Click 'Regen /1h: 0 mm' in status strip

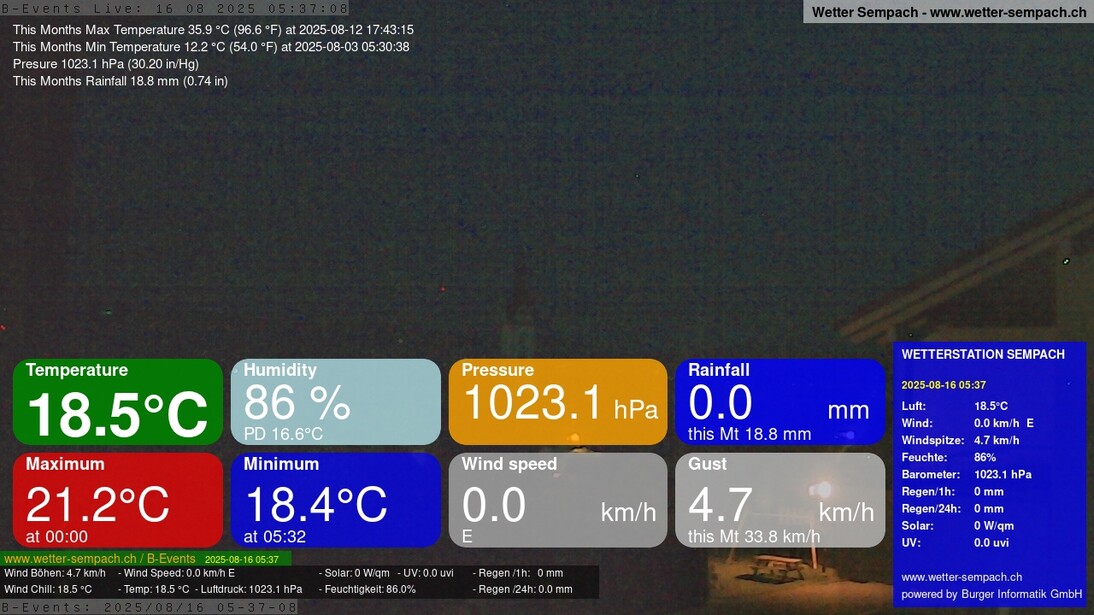[520, 573]
